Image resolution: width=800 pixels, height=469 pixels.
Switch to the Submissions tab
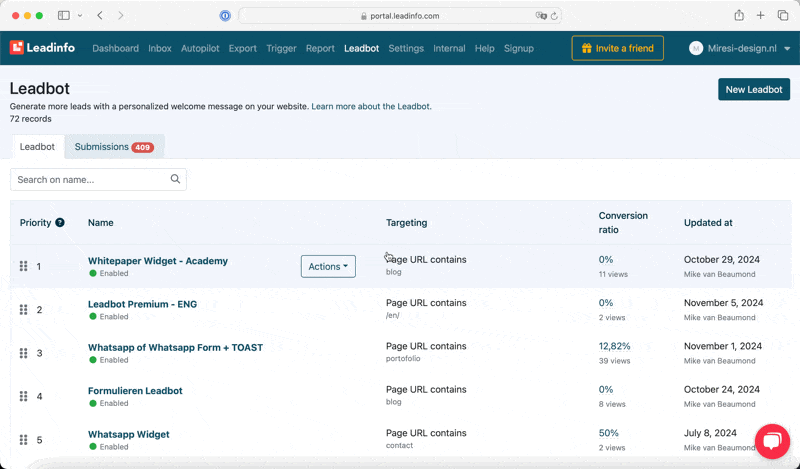[x=114, y=147]
